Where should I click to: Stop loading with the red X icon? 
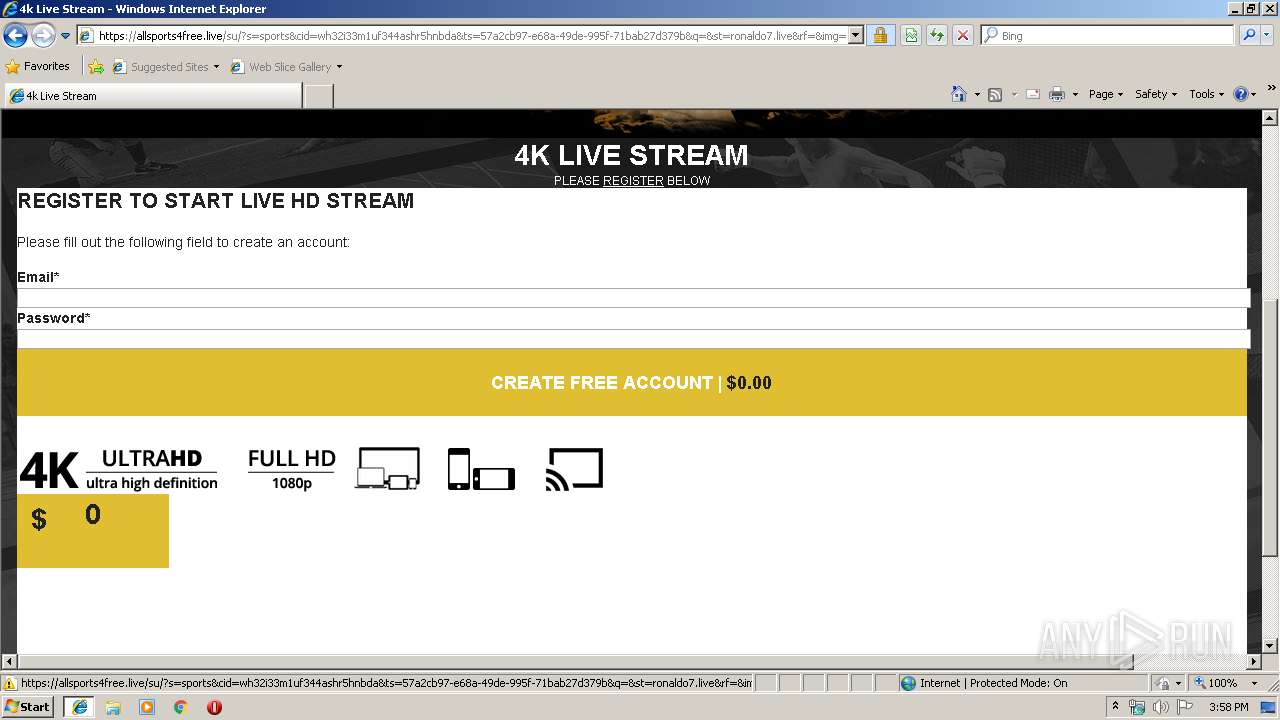click(x=962, y=36)
